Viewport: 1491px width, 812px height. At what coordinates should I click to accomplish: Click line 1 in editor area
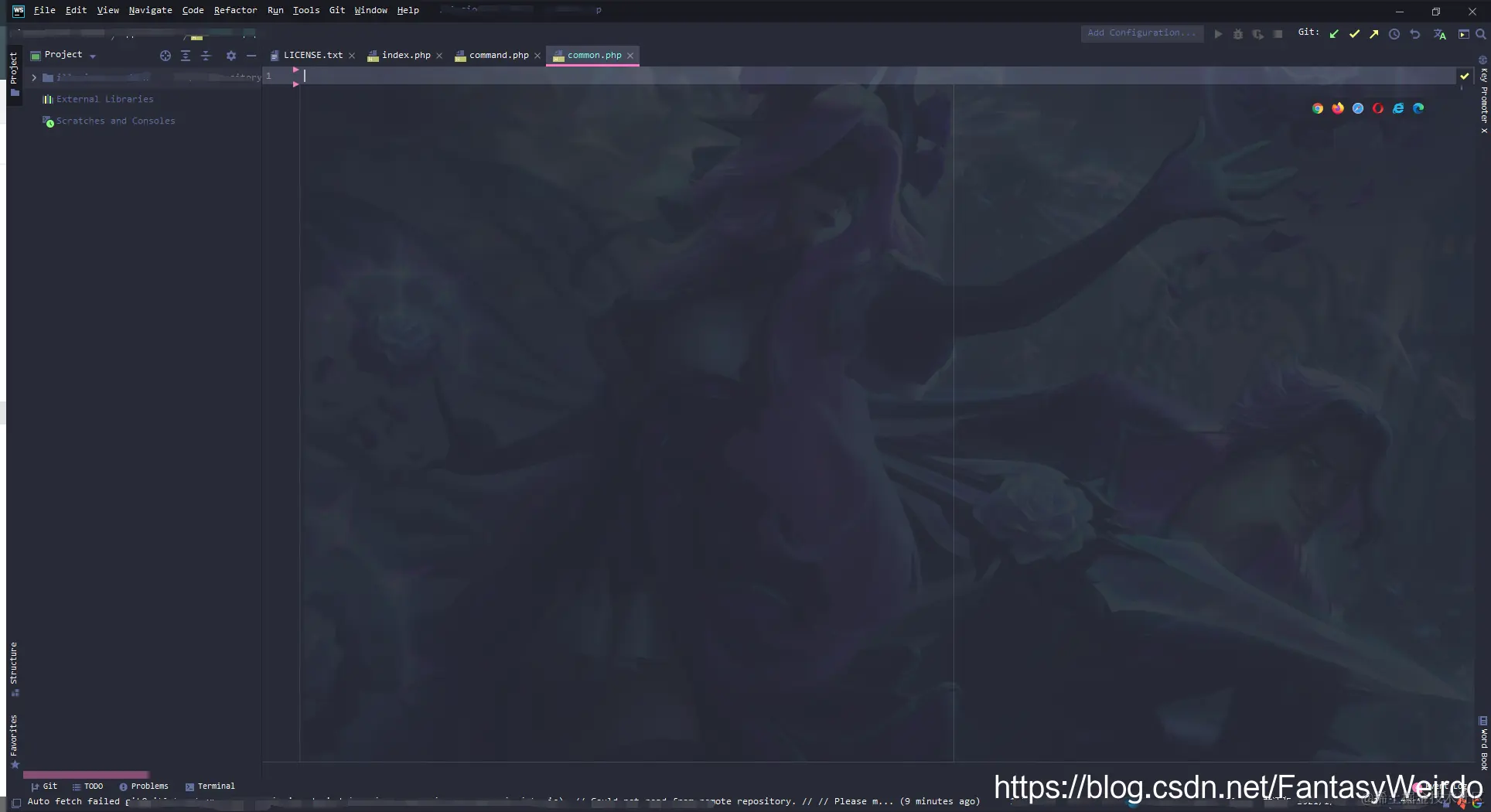pyautogui.click(x=878, y=76)
